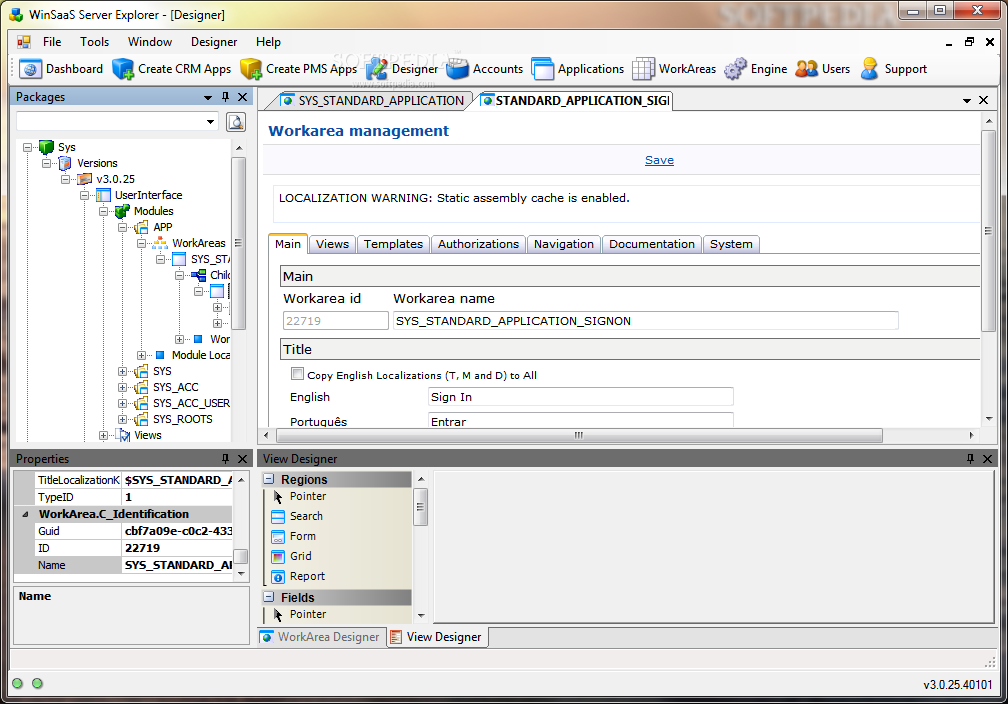This screenshot has width=1008, height=704.
Task: Open the Designer toolbar icon
Action: pyautogui.click(x=377, y=69)
